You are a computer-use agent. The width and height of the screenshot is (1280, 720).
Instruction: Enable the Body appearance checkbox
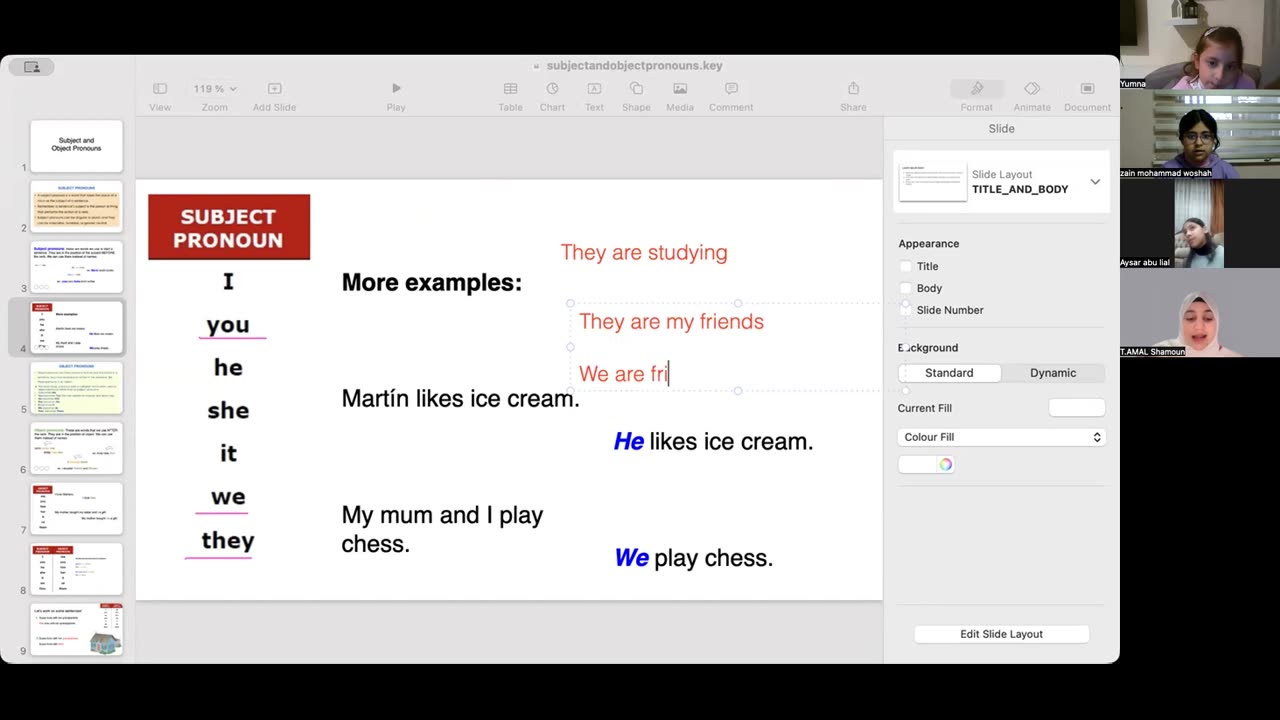[x=906, y=288]
